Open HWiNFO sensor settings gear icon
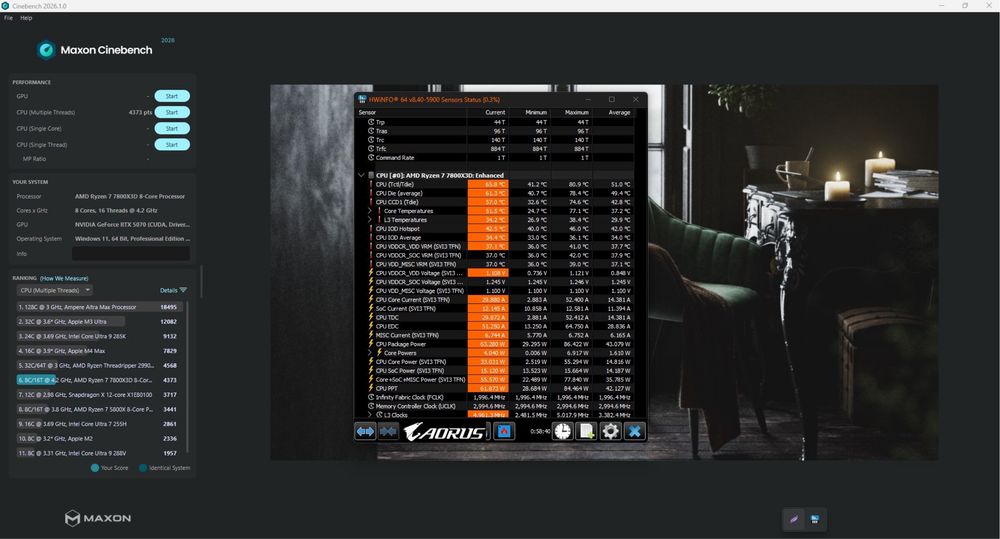Image resolution: width=1000 pixels, height=539 pixels. (x=610, y=432)
